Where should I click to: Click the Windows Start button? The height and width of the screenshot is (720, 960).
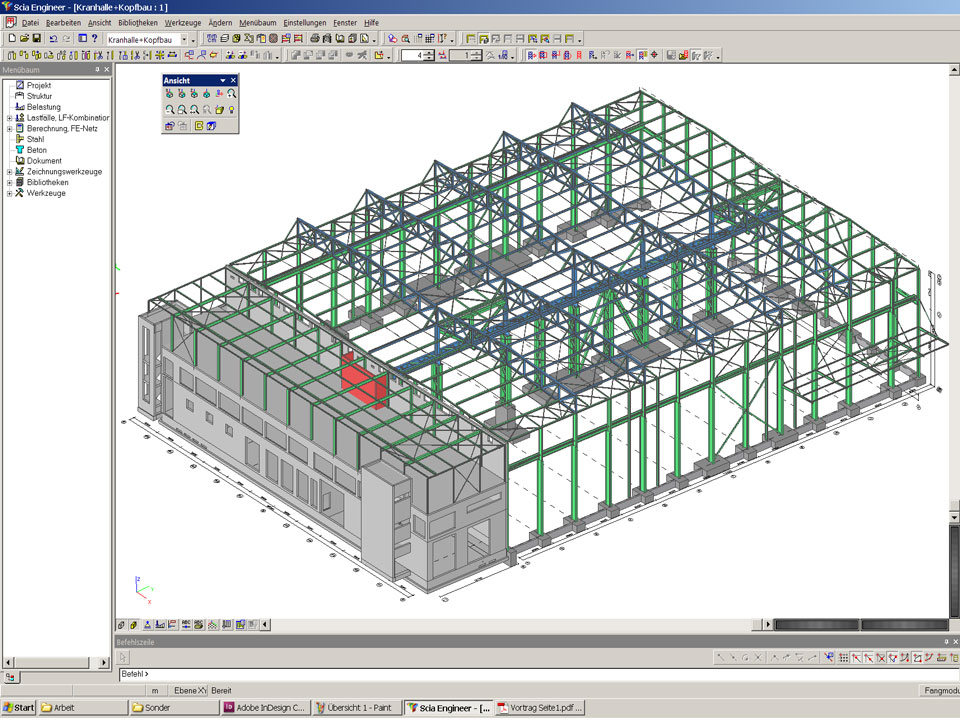pyautogui.click(x=19, y=708)
